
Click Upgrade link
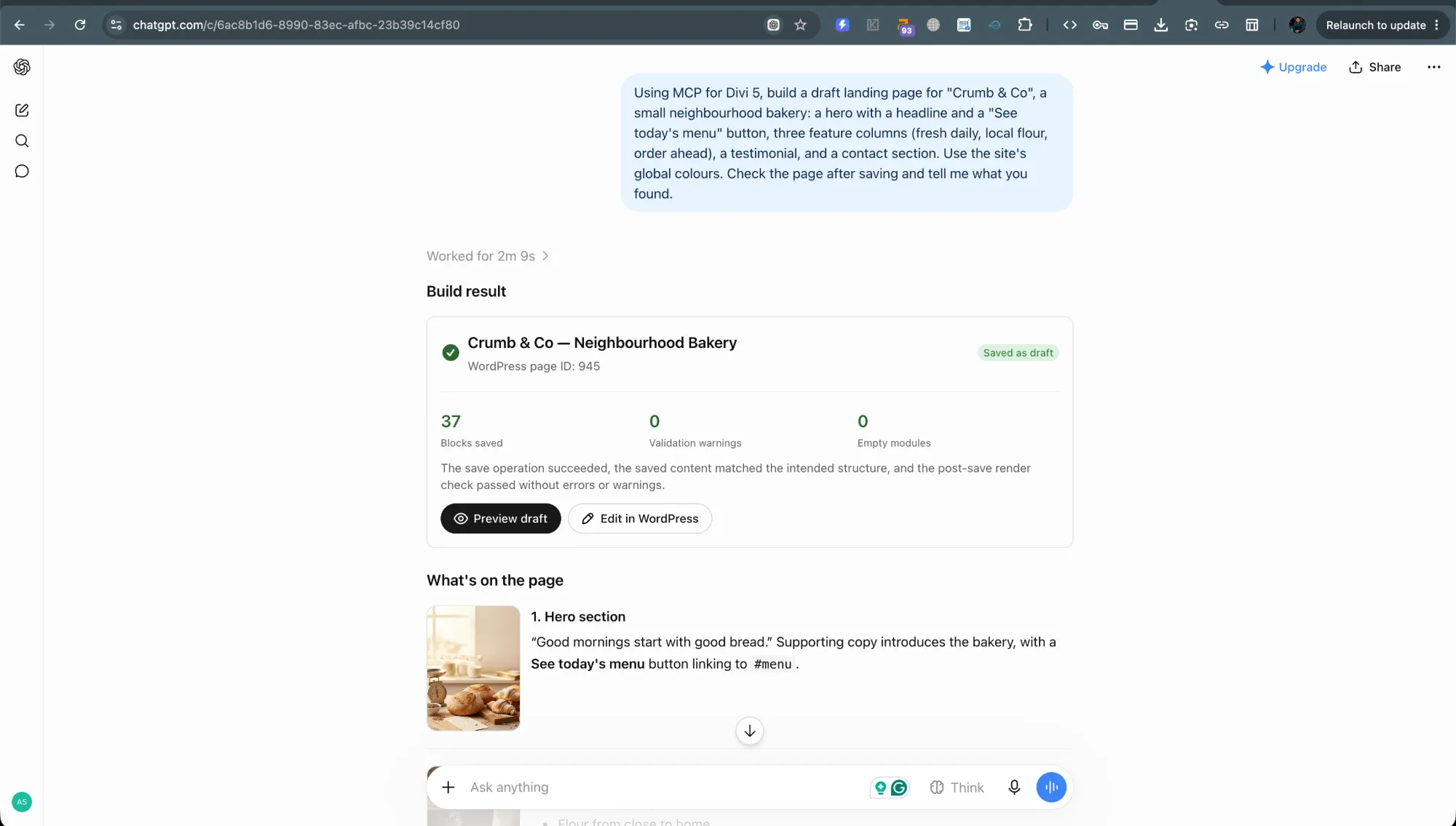(1294, 67)
